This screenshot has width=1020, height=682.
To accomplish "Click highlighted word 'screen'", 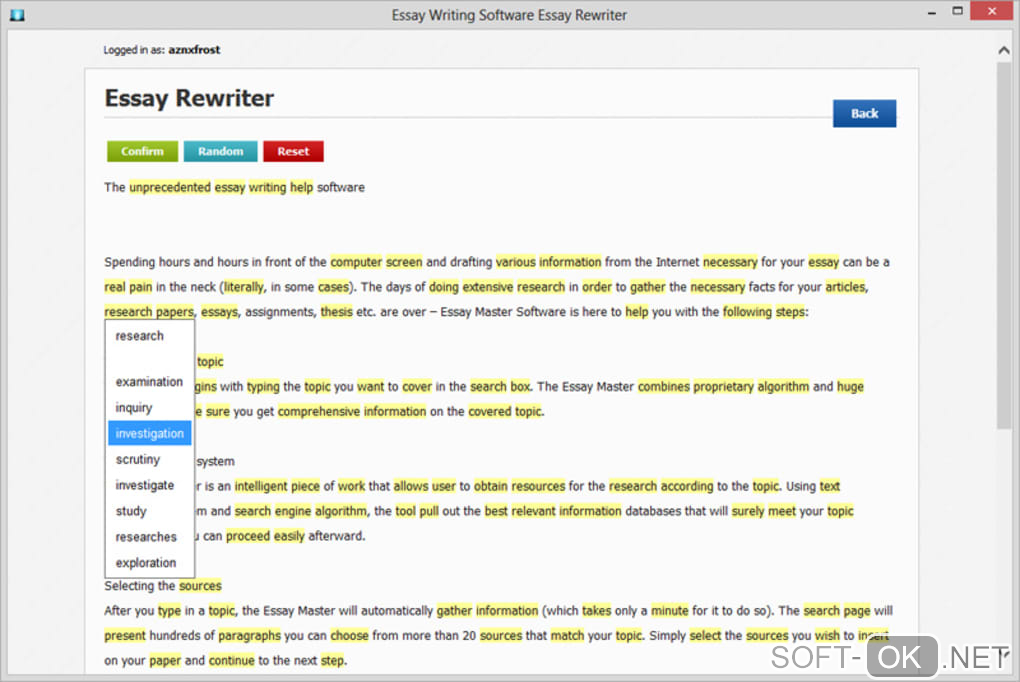I will tap(404, 262).
